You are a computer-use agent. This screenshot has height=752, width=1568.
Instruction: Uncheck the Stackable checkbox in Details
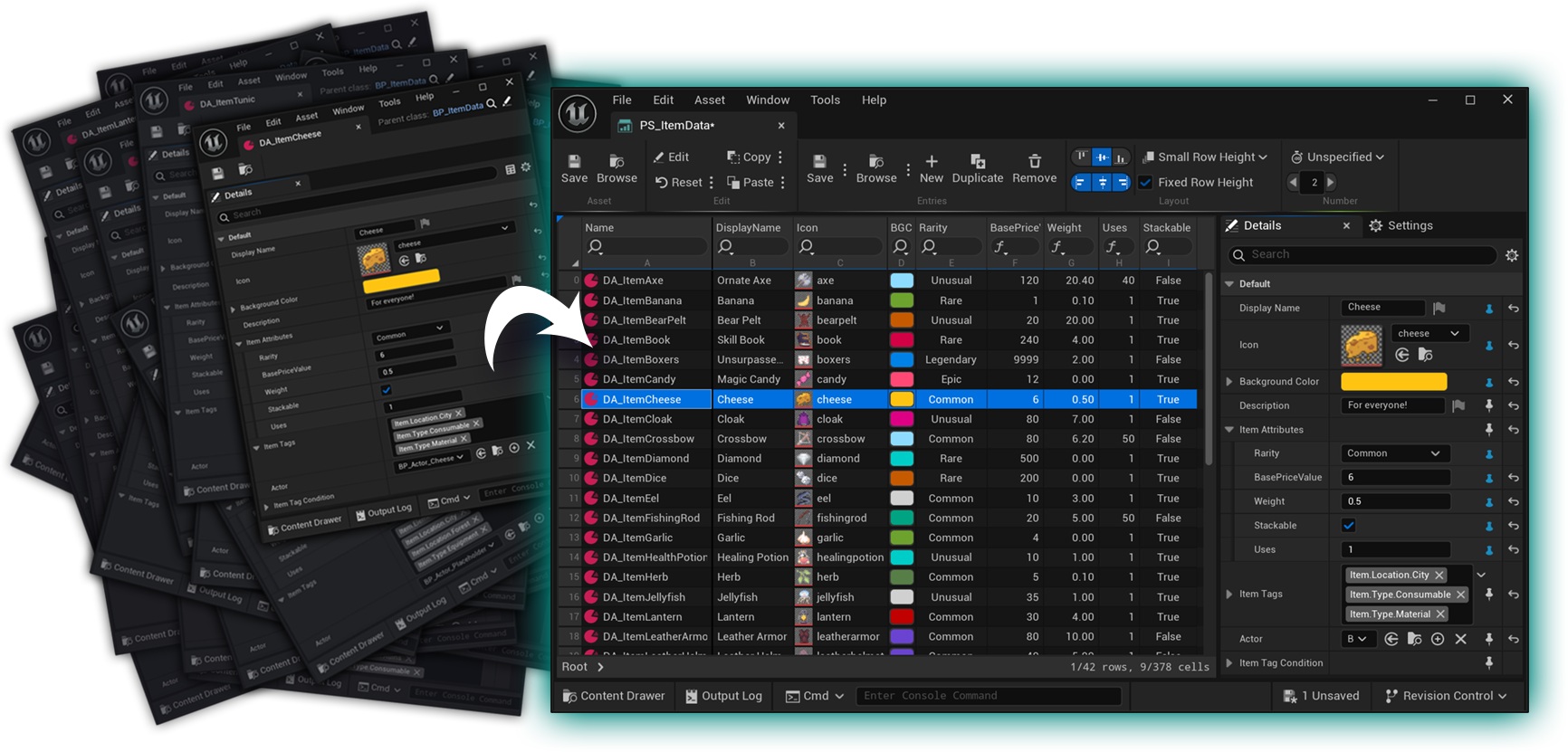[1348, 526]
